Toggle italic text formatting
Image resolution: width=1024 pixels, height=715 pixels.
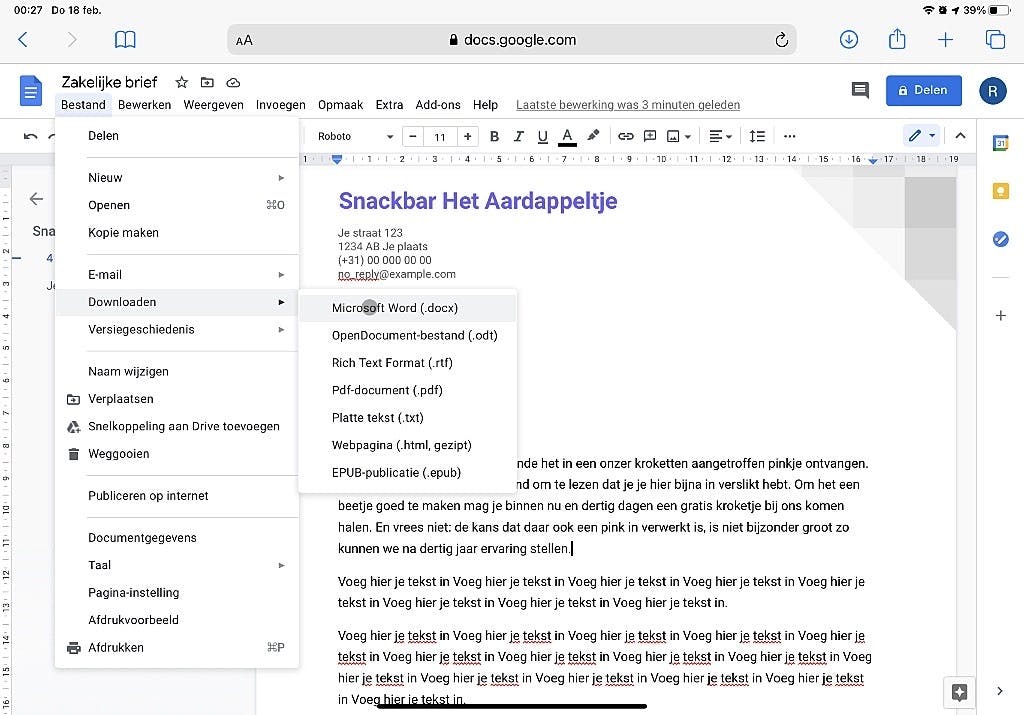[518, 136]
